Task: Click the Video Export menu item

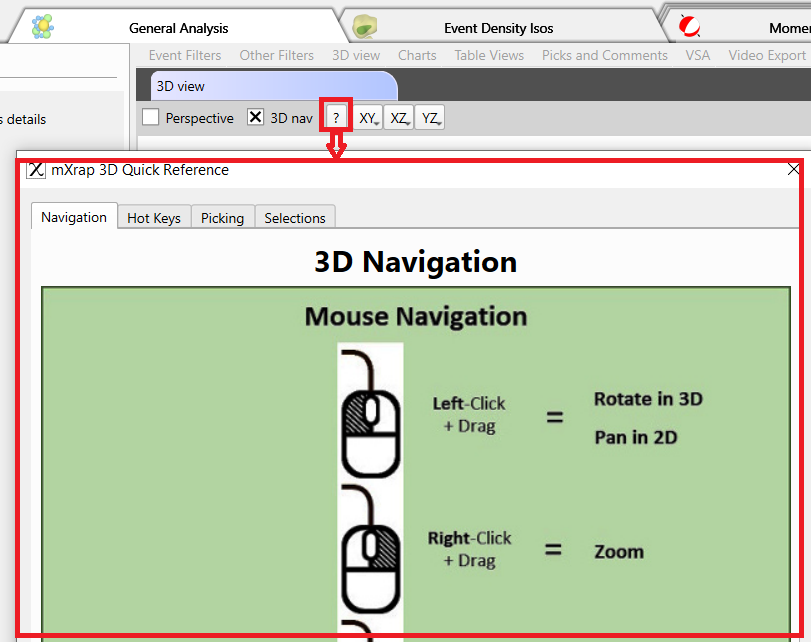Action: pos(766,55)
